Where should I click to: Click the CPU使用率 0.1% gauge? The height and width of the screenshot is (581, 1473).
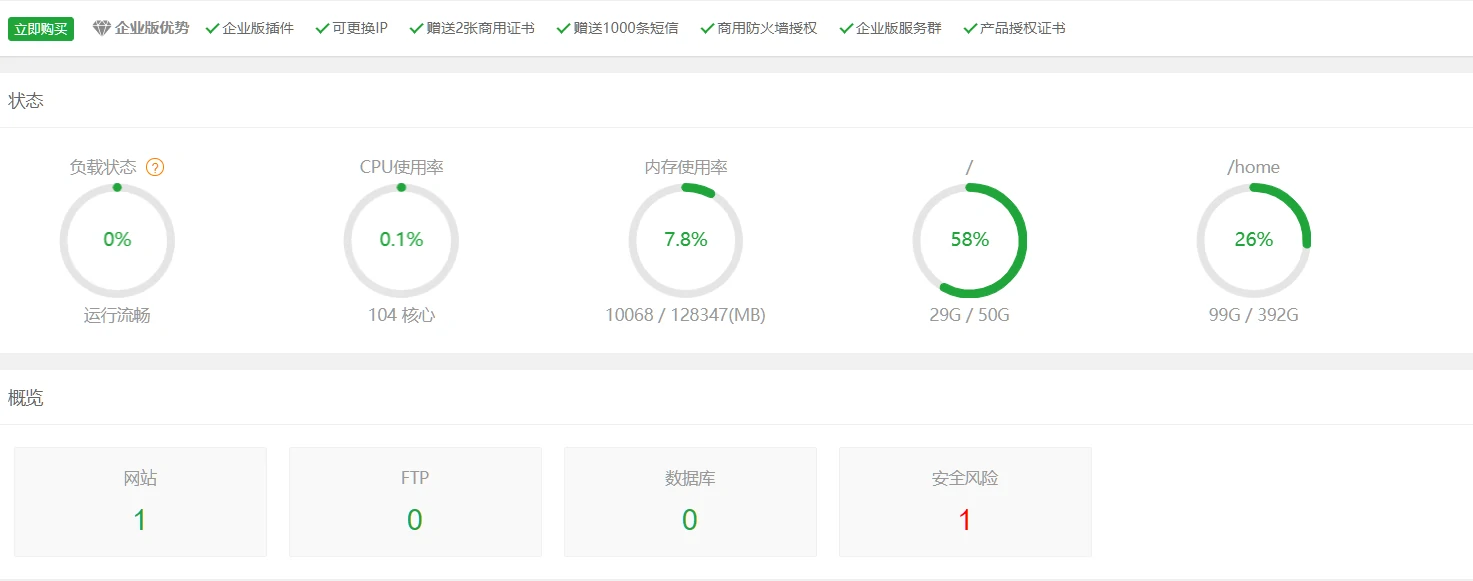401,240
